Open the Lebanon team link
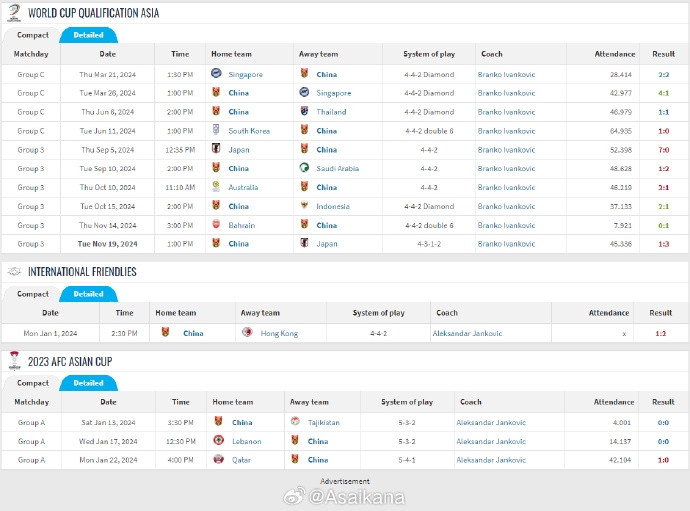690x511 pixels. pyautogui.click(x=246, y=441)
